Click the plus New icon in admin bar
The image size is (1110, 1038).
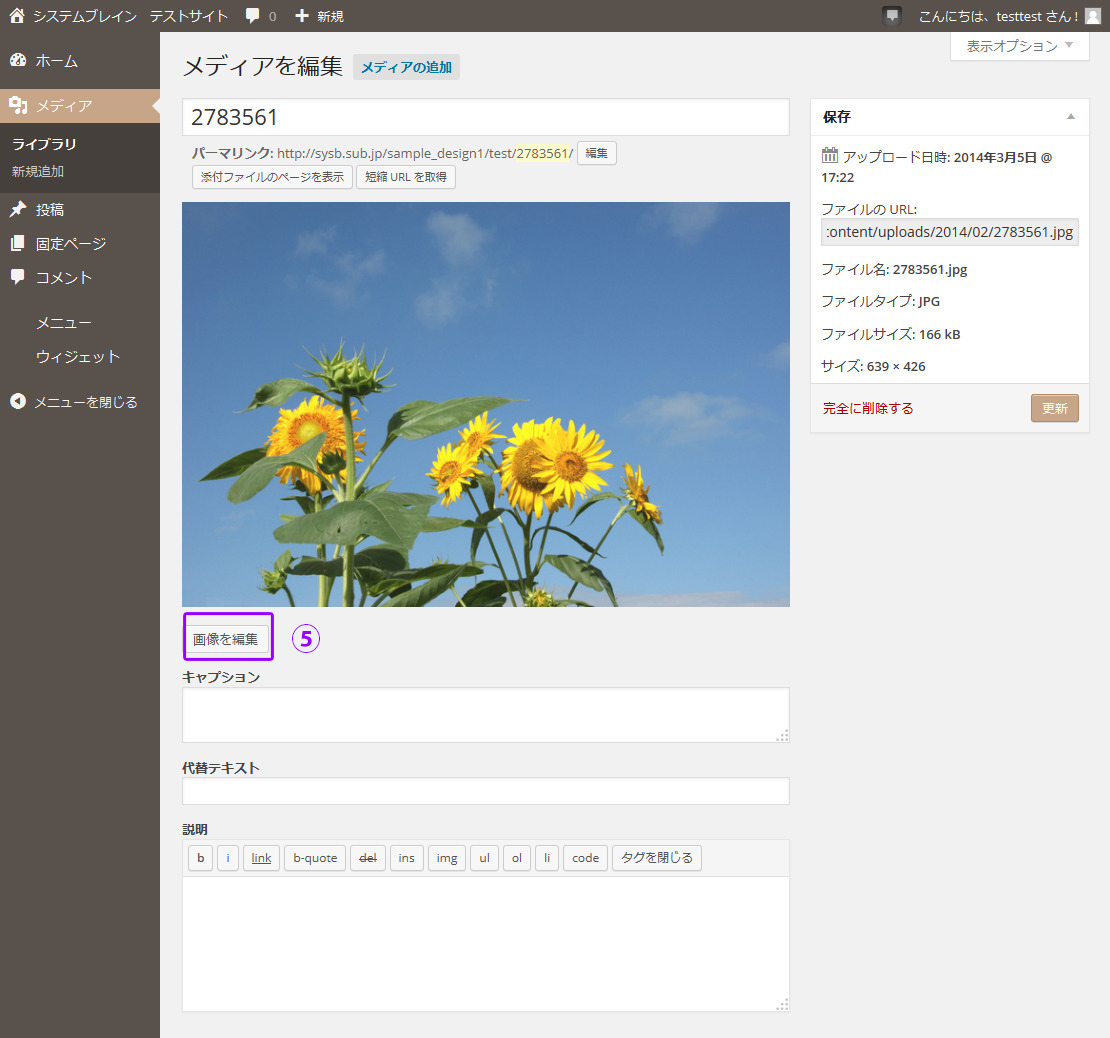tap(302, 16)
